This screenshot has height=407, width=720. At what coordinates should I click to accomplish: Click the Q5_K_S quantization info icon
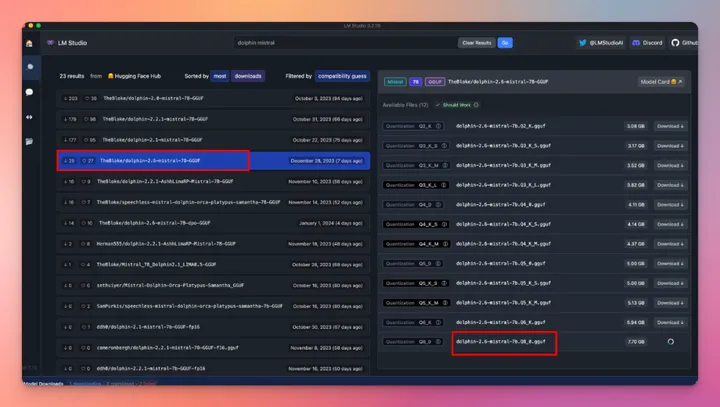[444, 283]
